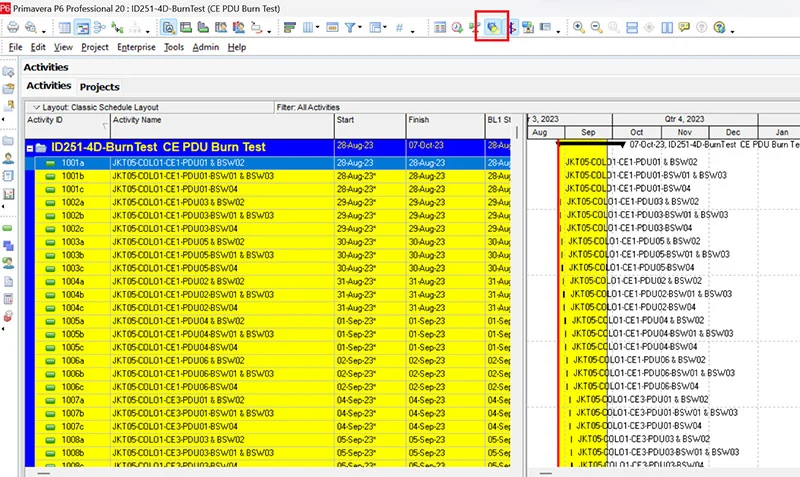Image resolution: width=800 pixels, height=477 pixels.
Task: Open the Help globe question-mark icon
Action: tap(719, 28)
